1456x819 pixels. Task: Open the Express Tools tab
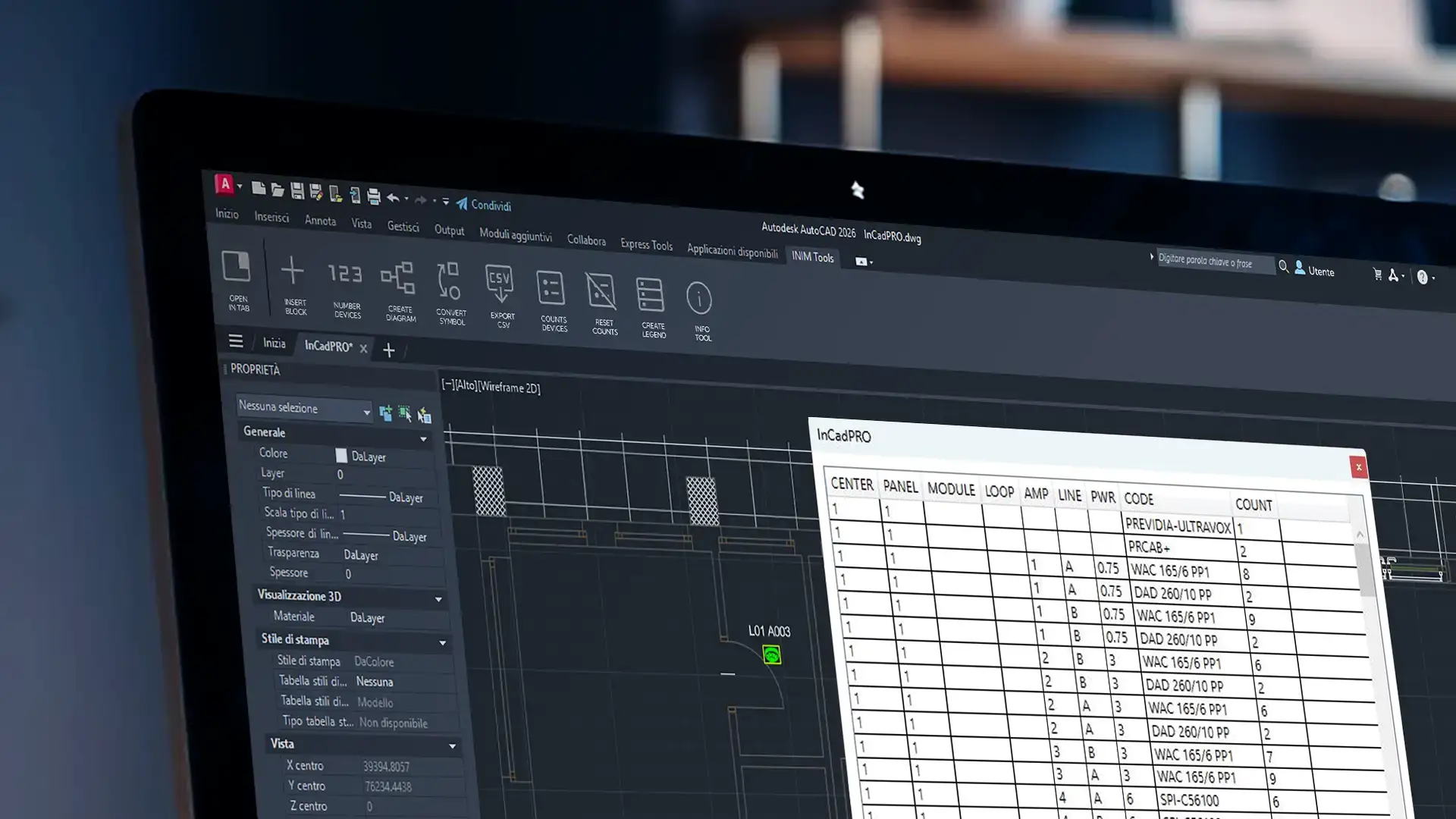coord(646,245)
